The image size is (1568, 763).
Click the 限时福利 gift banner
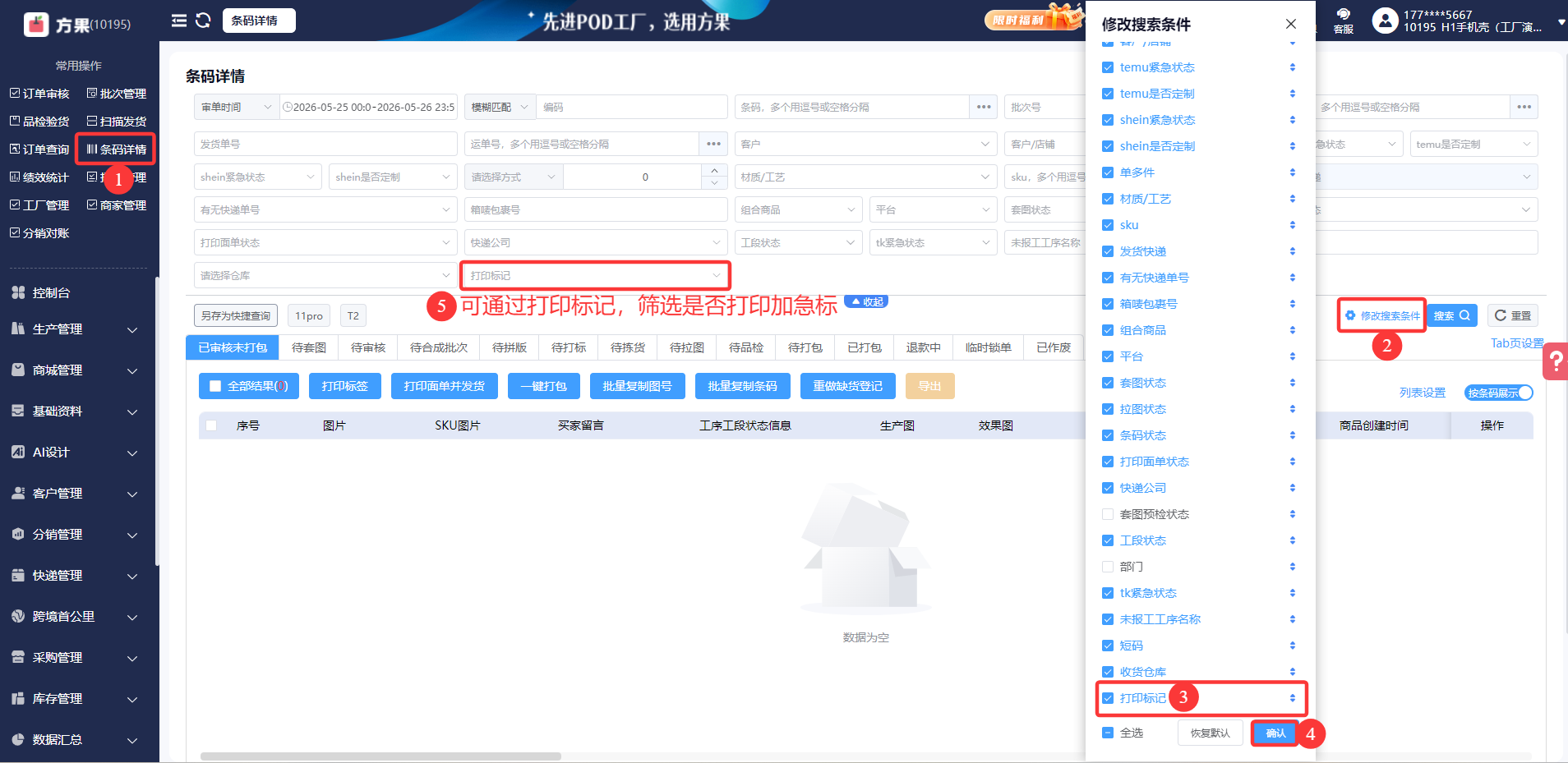tap(1034, 18)
